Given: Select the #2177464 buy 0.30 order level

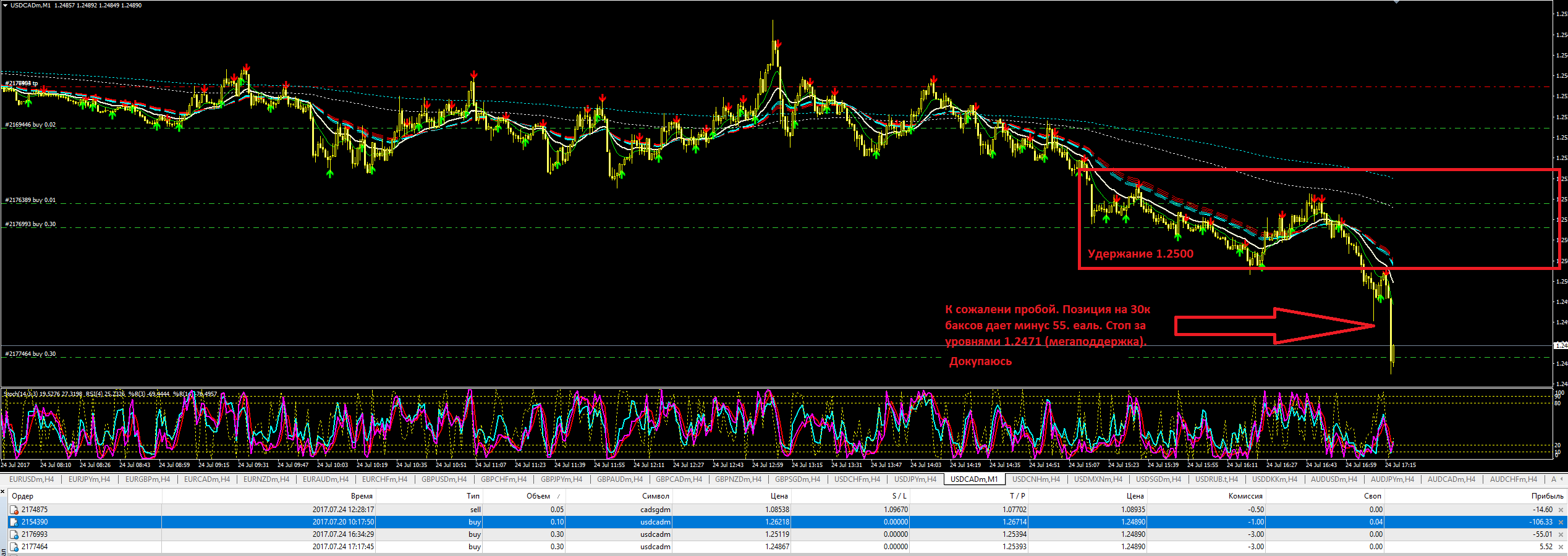Looking at the screenshot, I should (30, 354).
